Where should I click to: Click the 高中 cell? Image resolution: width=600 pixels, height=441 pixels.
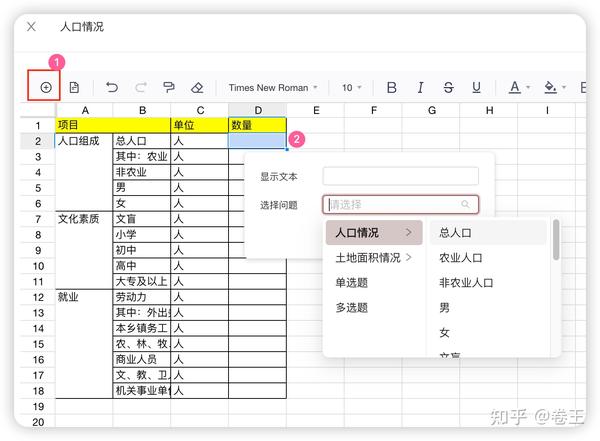pos(142,266)
